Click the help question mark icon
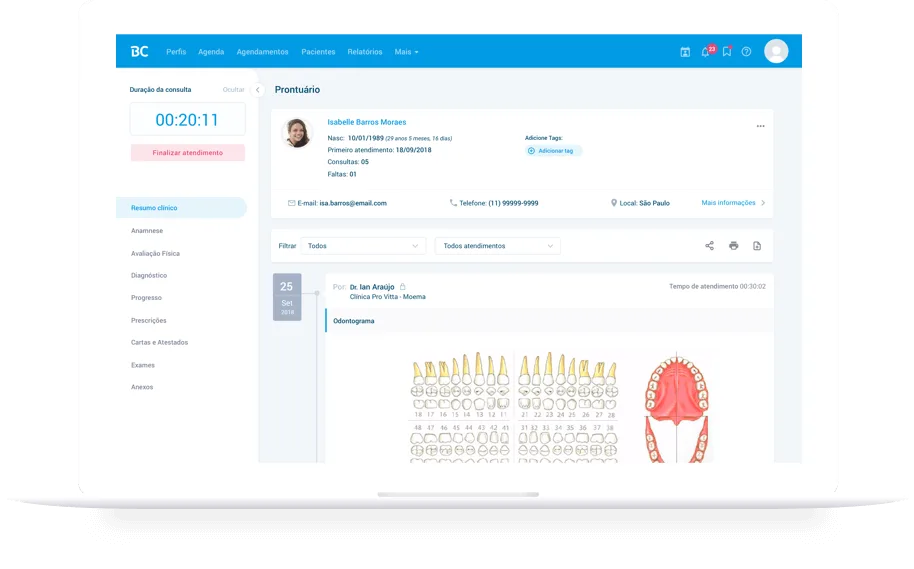Viewport: 914px width, 569px height. (x=746, y=51)
